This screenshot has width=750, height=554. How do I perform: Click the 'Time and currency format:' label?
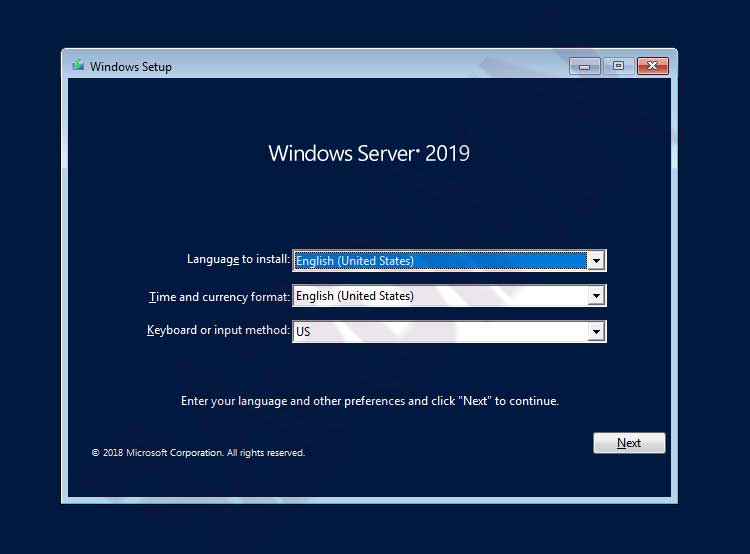(x=220, y=297)
